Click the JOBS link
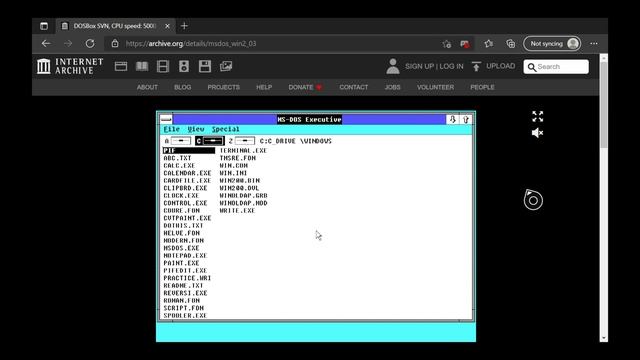 [393, 87]
